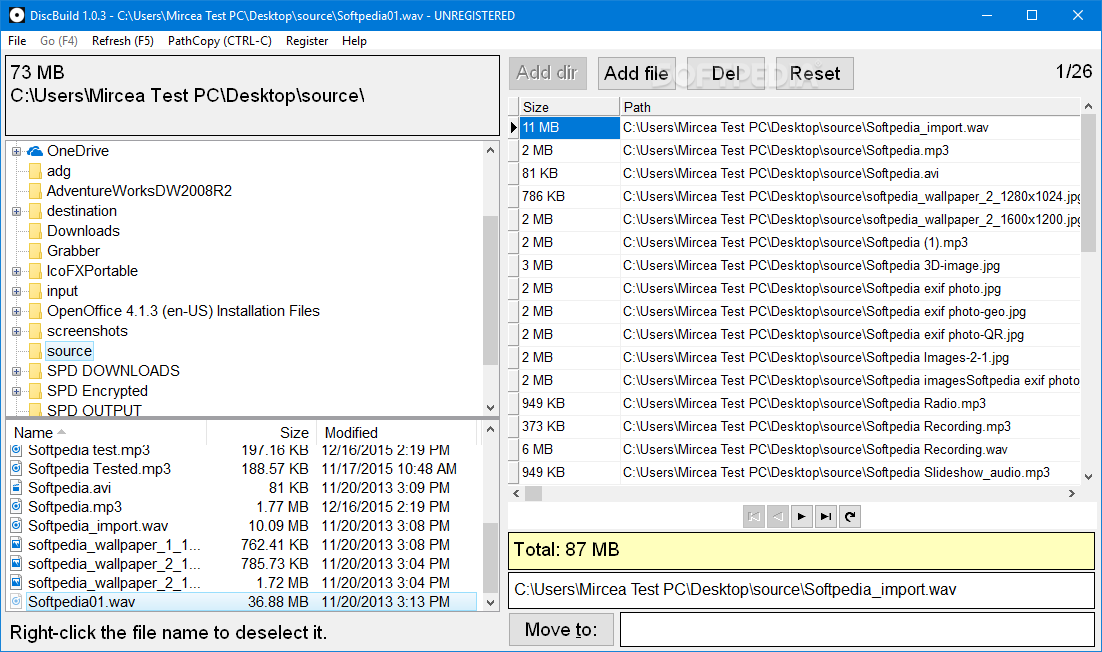Expand the SPD Encrypted folder node
The height and width of the screenshot is (652, 1102).
16,391
